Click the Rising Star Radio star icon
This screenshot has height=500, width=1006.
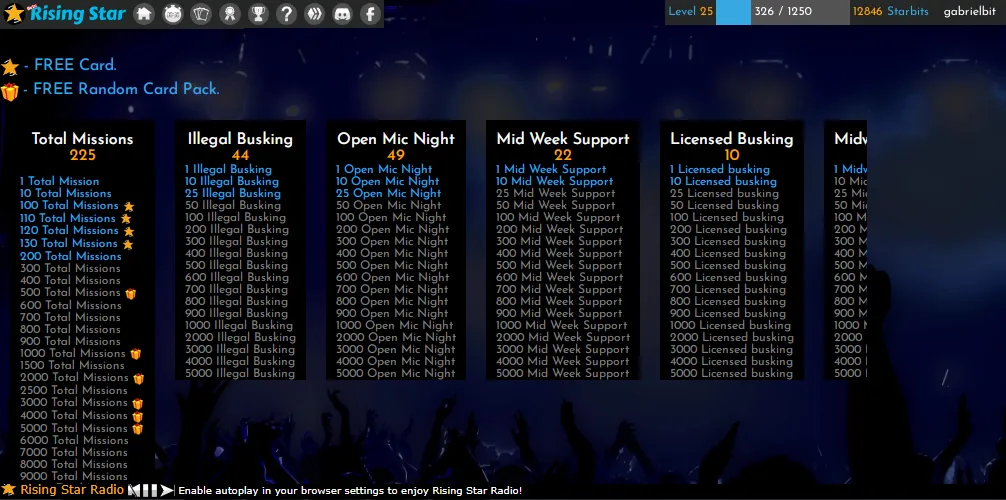(x=8, y=490)
